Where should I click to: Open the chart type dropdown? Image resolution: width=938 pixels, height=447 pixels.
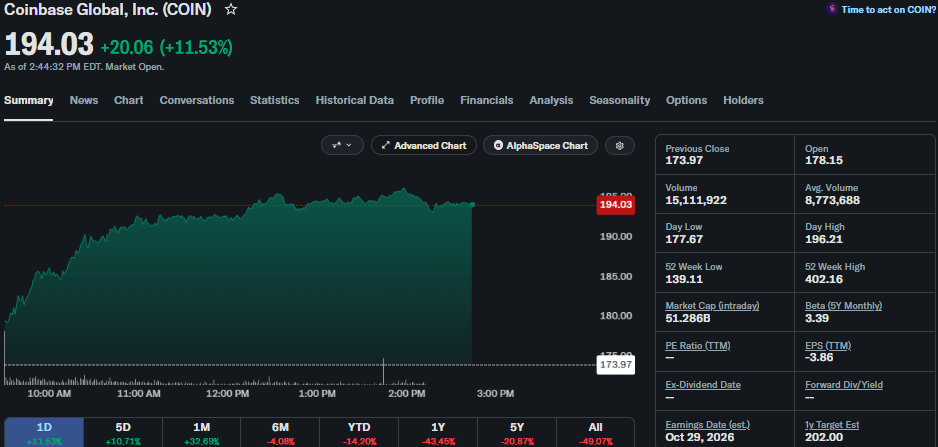[342, 145]
